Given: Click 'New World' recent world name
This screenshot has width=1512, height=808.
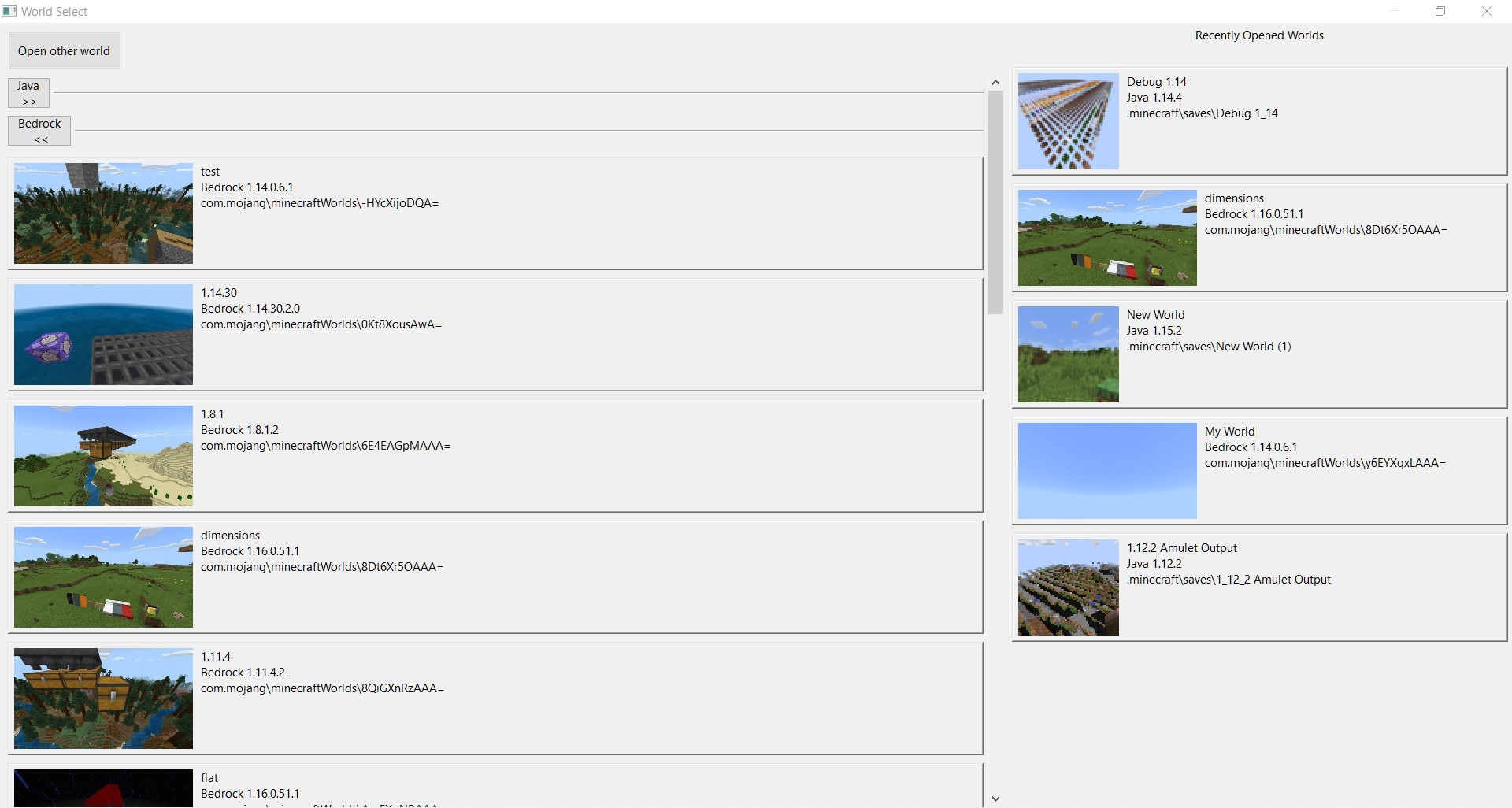Looking at the screenshot, I should 1155,315.
